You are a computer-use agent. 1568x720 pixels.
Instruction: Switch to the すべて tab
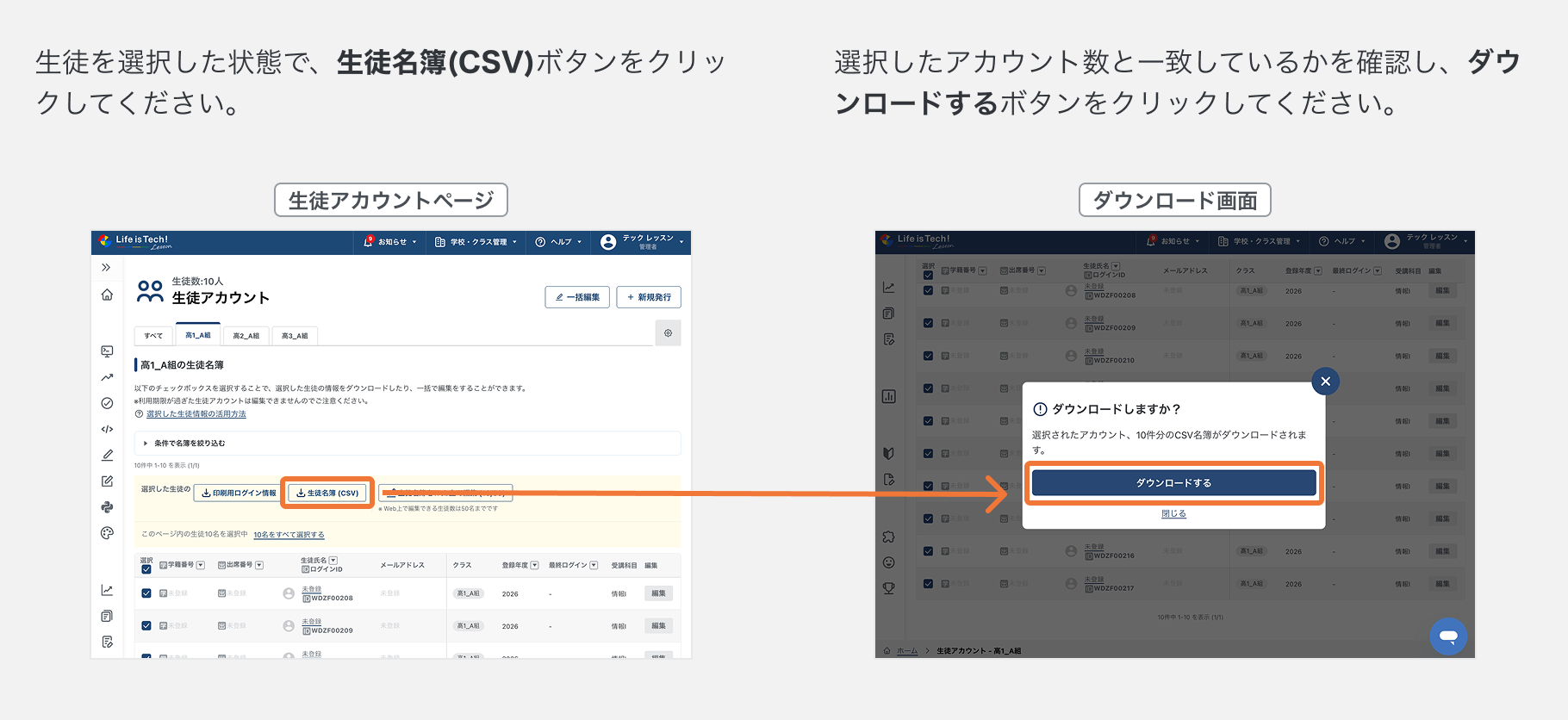tap(153, 336)
